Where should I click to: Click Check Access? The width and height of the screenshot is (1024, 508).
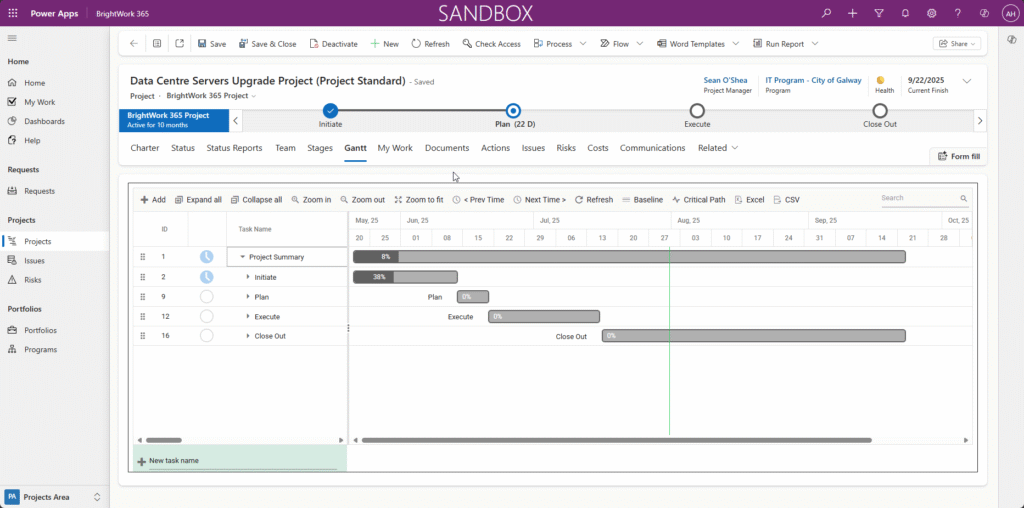pos(491,44)
